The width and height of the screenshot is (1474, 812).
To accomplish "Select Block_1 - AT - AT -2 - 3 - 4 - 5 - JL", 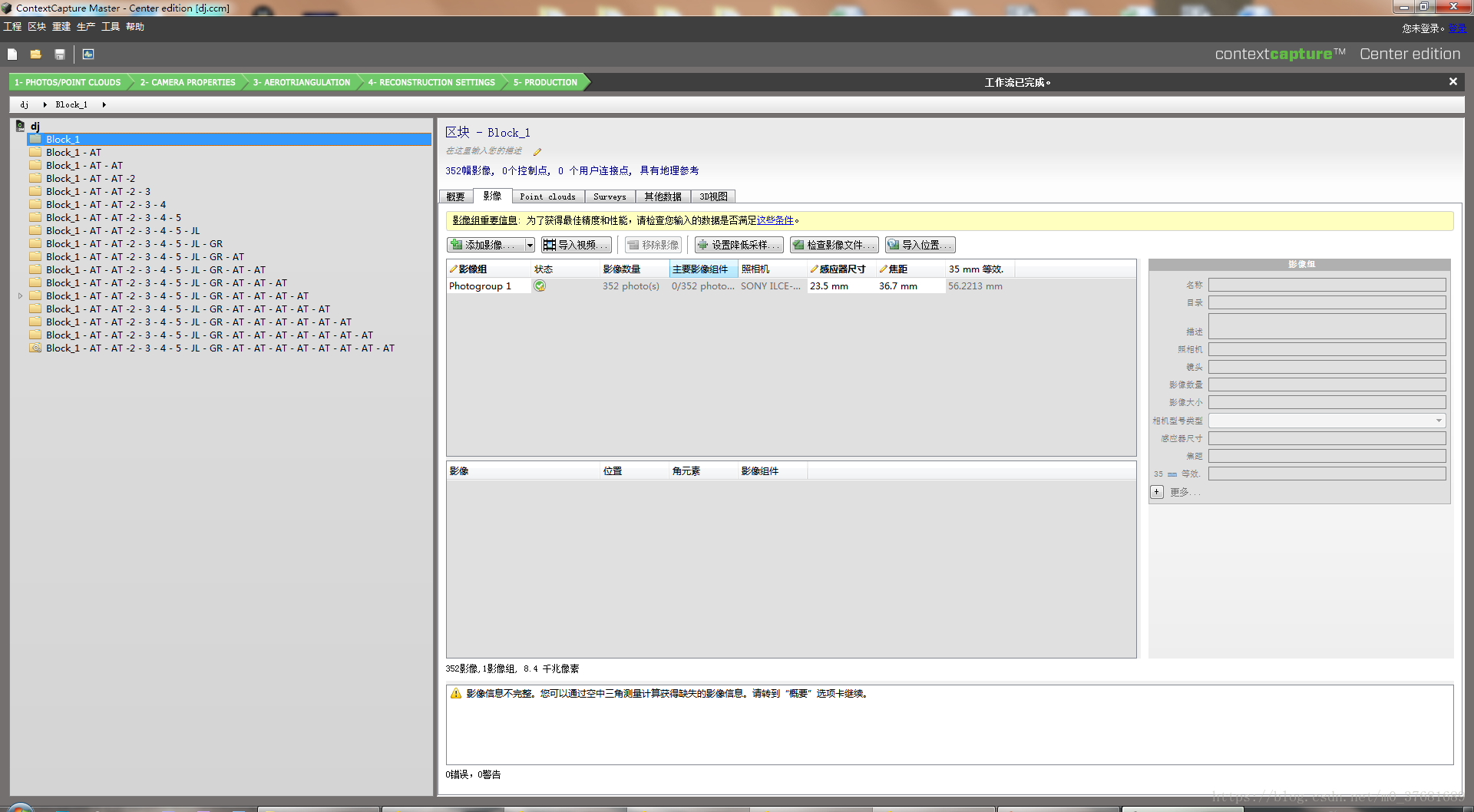I will tap(123, 230).
